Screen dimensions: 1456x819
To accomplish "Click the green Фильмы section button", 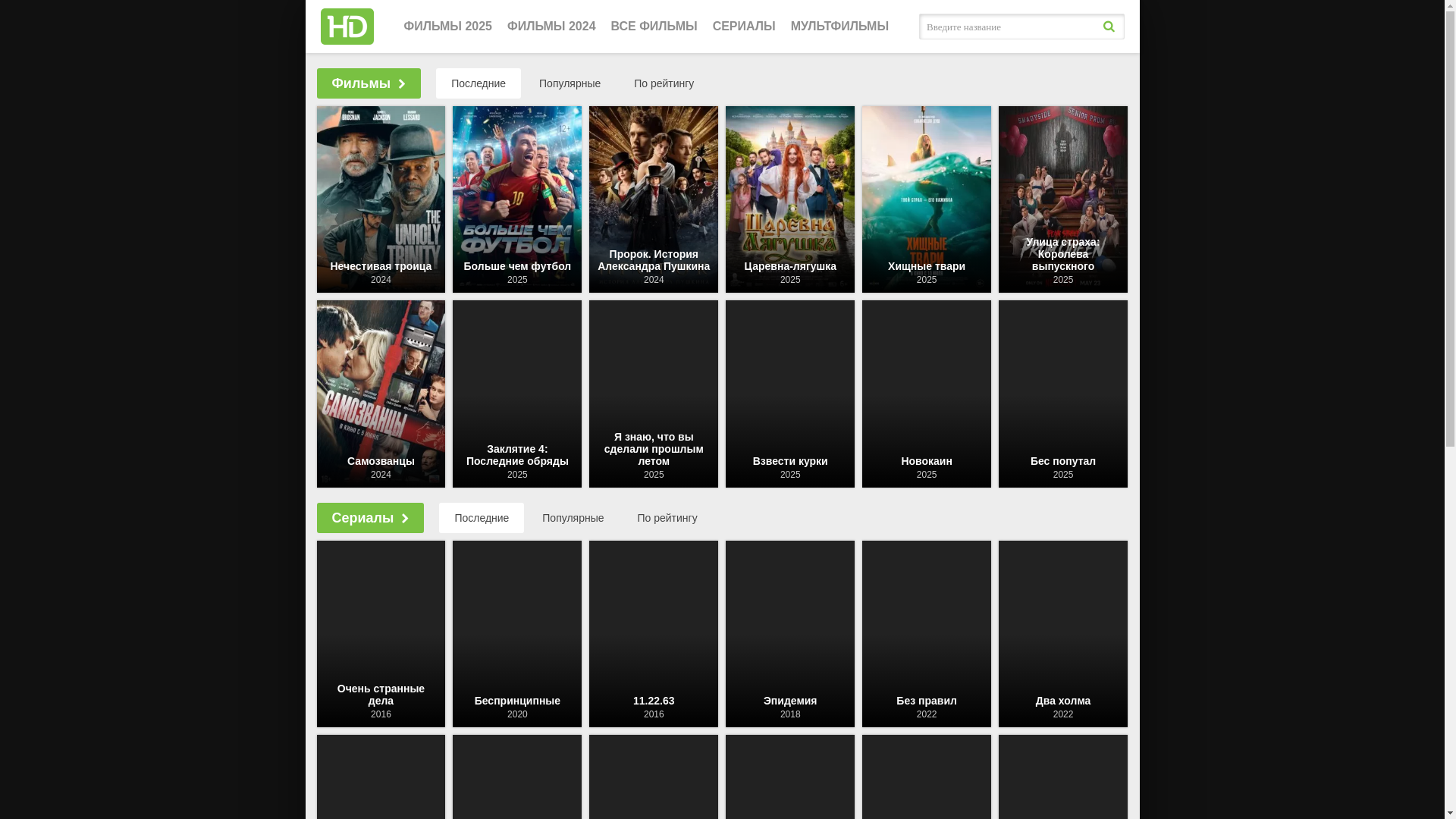I will (369, 83).
